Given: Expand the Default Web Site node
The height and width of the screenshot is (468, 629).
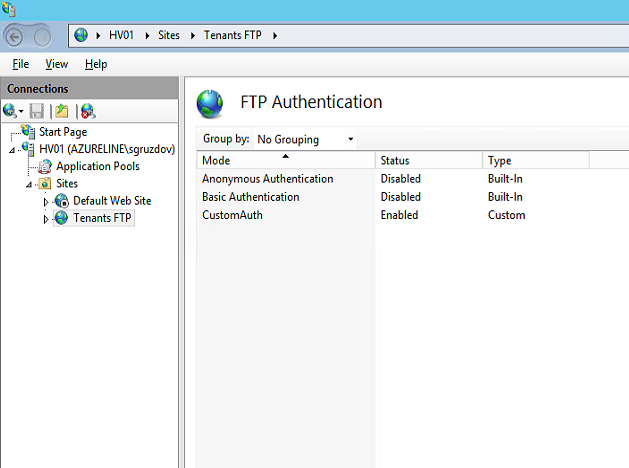Looking at the screenshot, I should 46,202.
